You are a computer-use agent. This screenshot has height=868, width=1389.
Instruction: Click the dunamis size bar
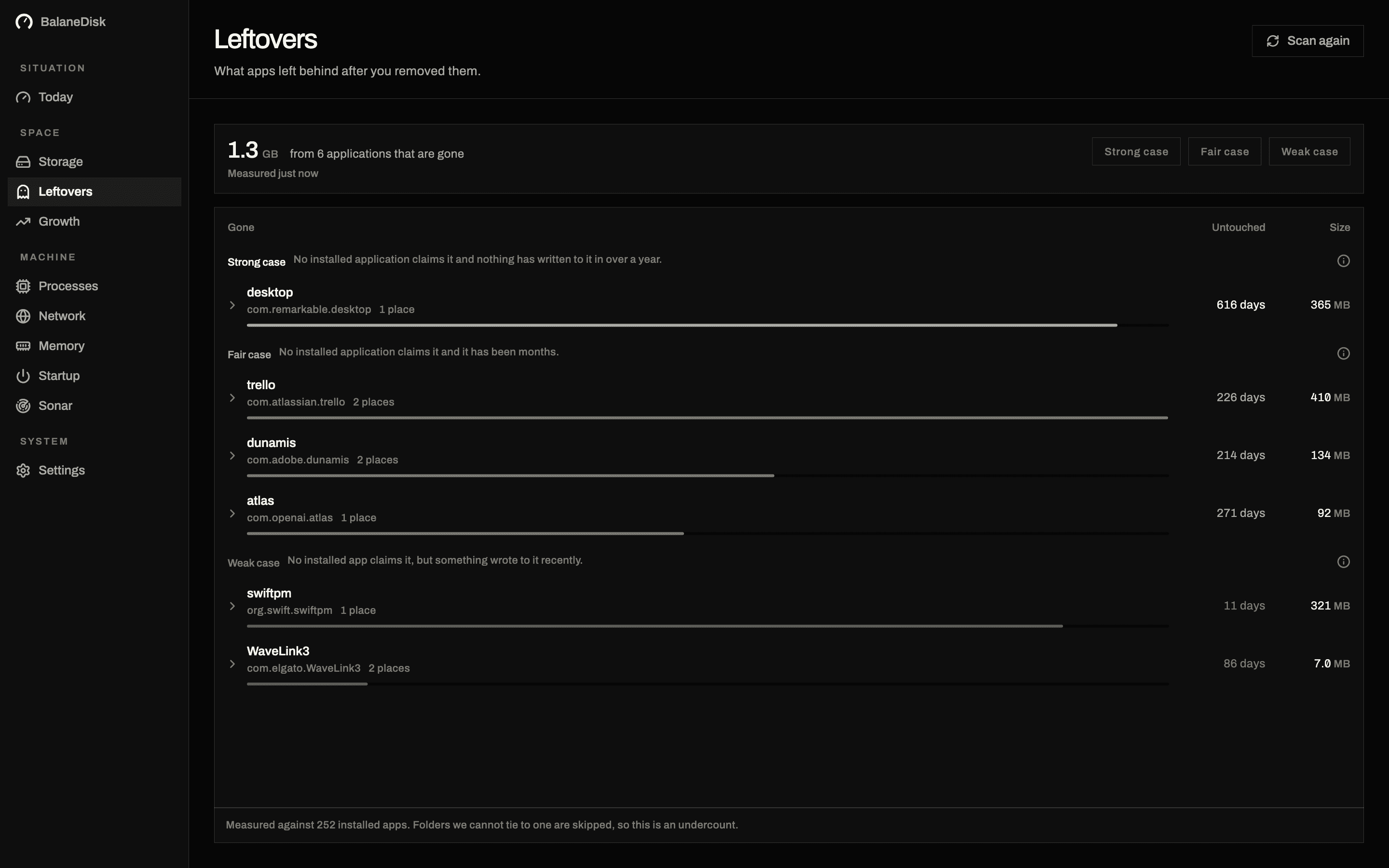coord(708,476)
